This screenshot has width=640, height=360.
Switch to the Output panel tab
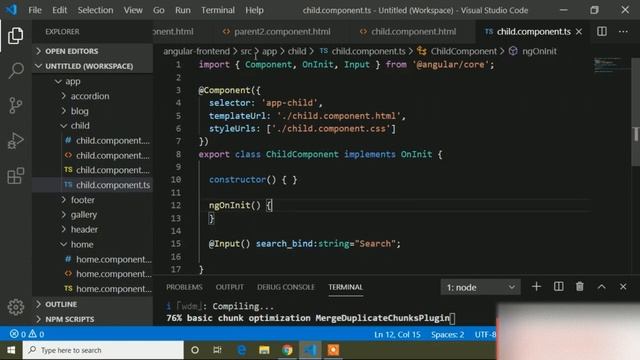[x=229, y=287]
